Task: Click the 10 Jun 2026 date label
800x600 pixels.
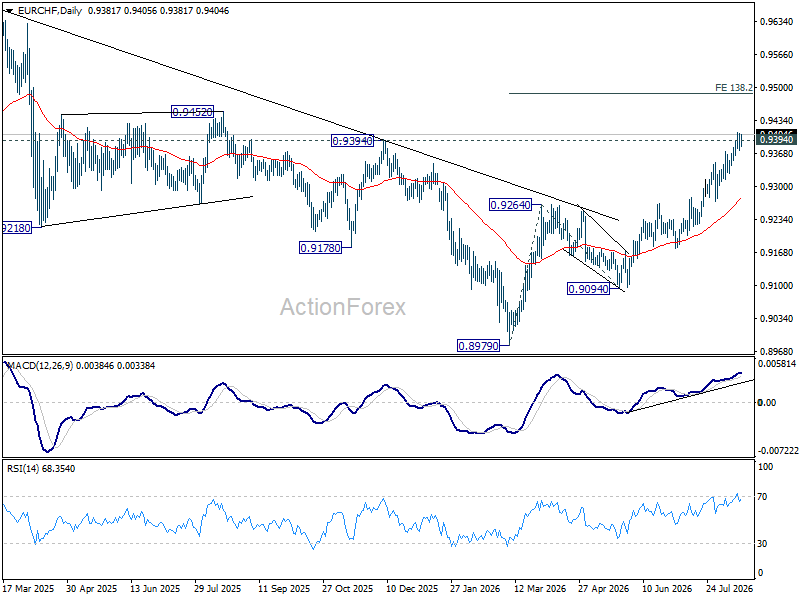Action: point(667,589)
